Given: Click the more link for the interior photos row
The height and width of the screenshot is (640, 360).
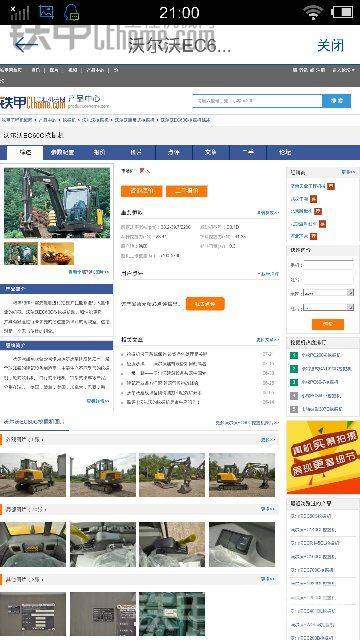Looking at the screenshot, I should point(268,509).
